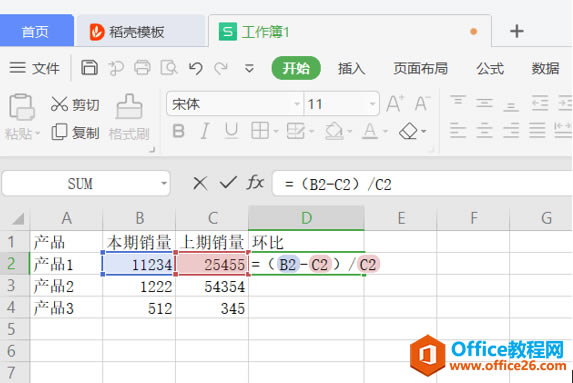
Task: Click the Save icon in quick toolbar
Action: [90, 68]
